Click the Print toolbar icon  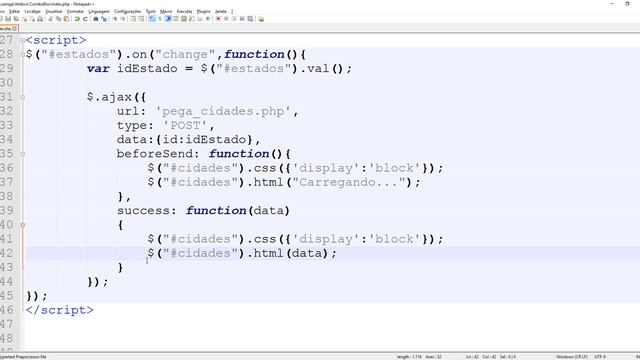[40, 19]
